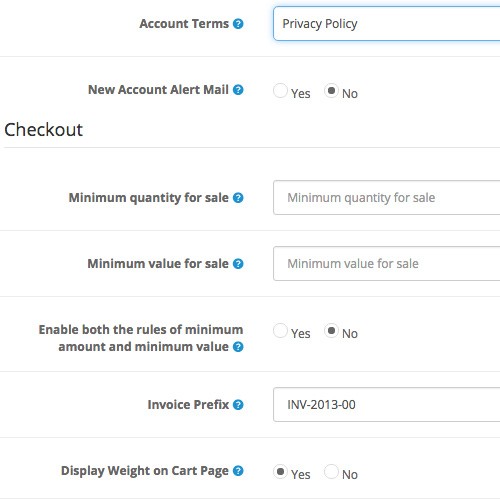
Task: Open help tooltip for Minimum quantity for sale
Action: pos(238,198)
